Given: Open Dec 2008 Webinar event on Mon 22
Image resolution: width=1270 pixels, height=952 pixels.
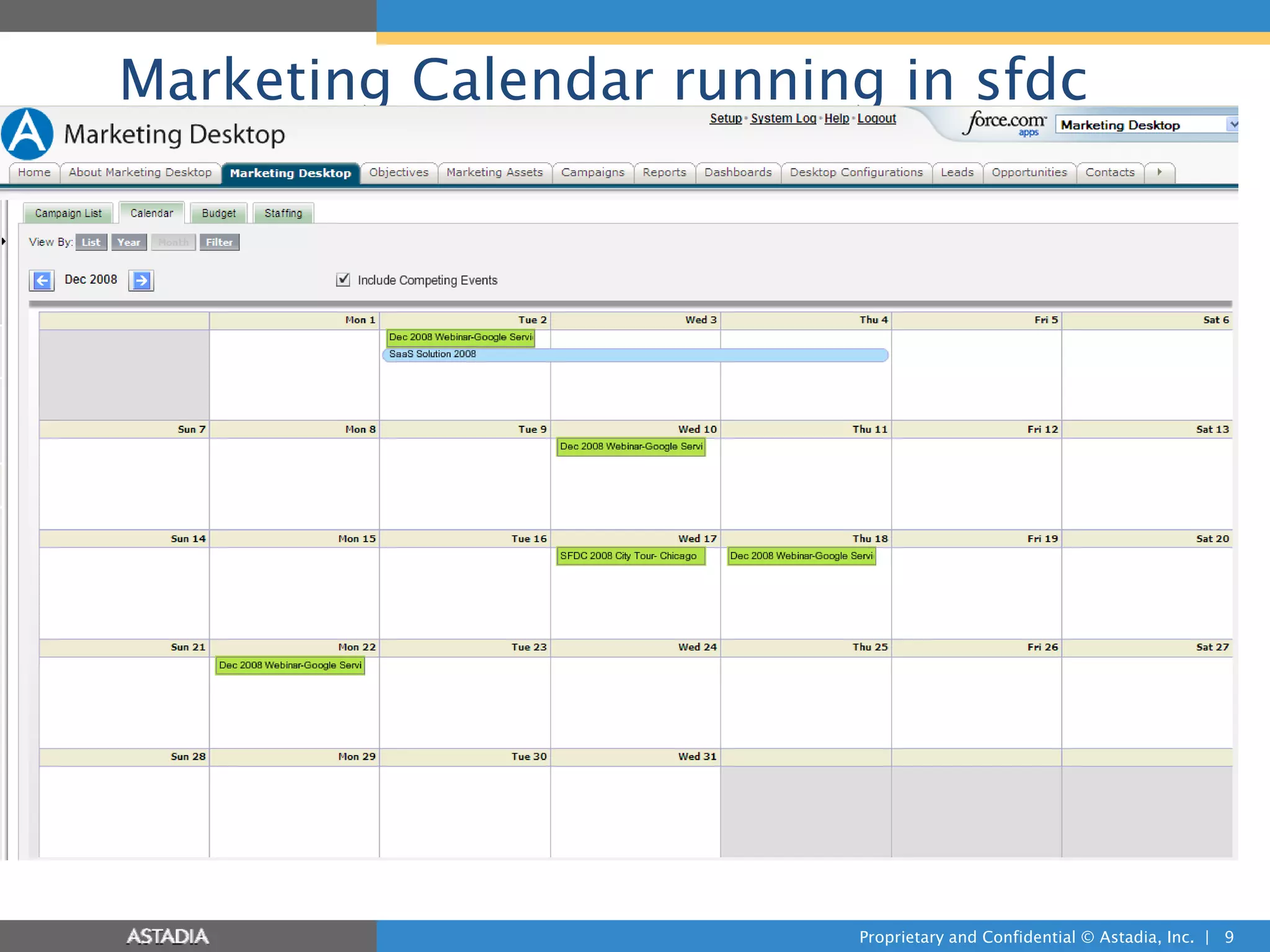Looking at the screenshot, I should point(290,666).
